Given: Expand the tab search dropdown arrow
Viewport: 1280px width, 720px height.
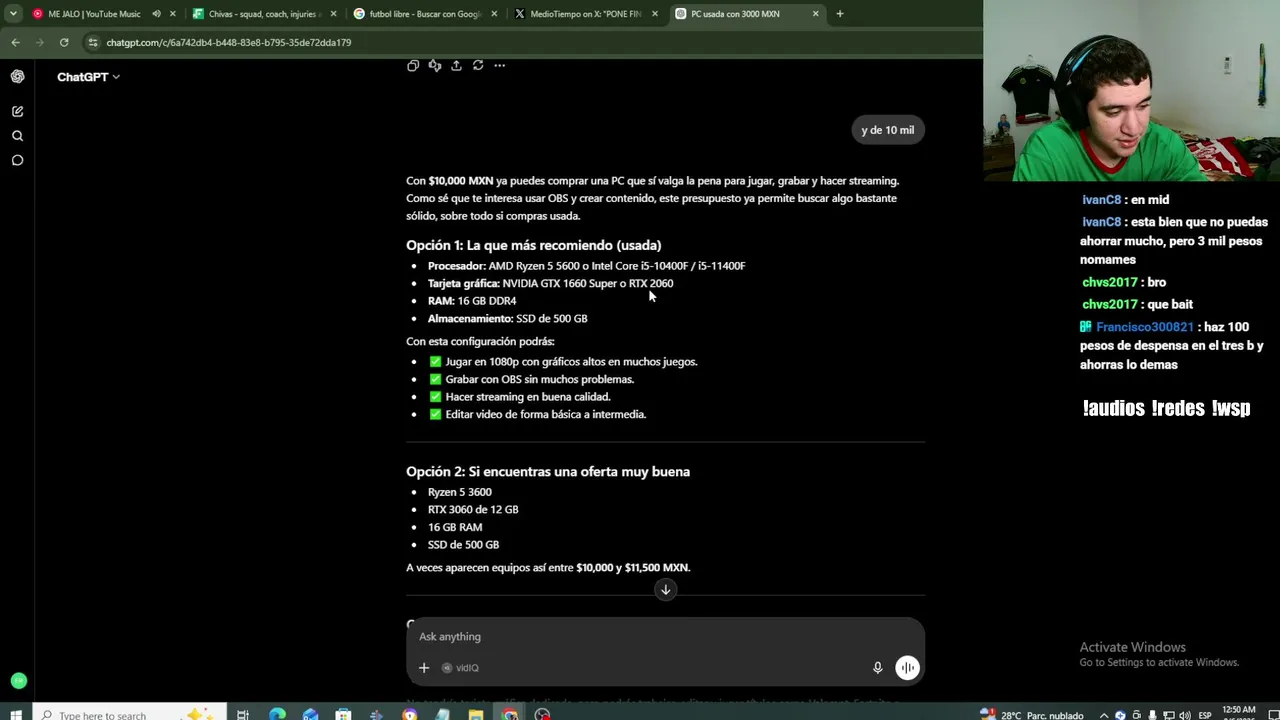Looking at the screenshot, I should coord(13,14).
